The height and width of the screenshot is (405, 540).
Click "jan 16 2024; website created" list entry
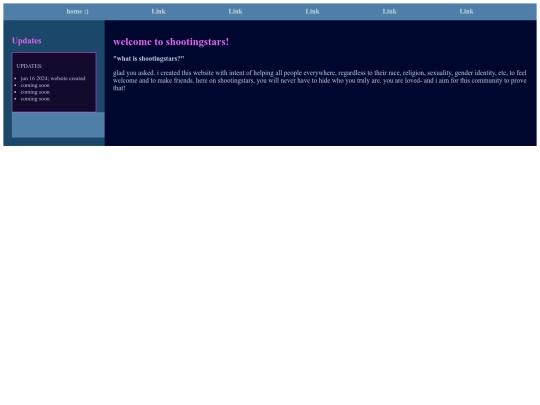(x=53, y=79)
